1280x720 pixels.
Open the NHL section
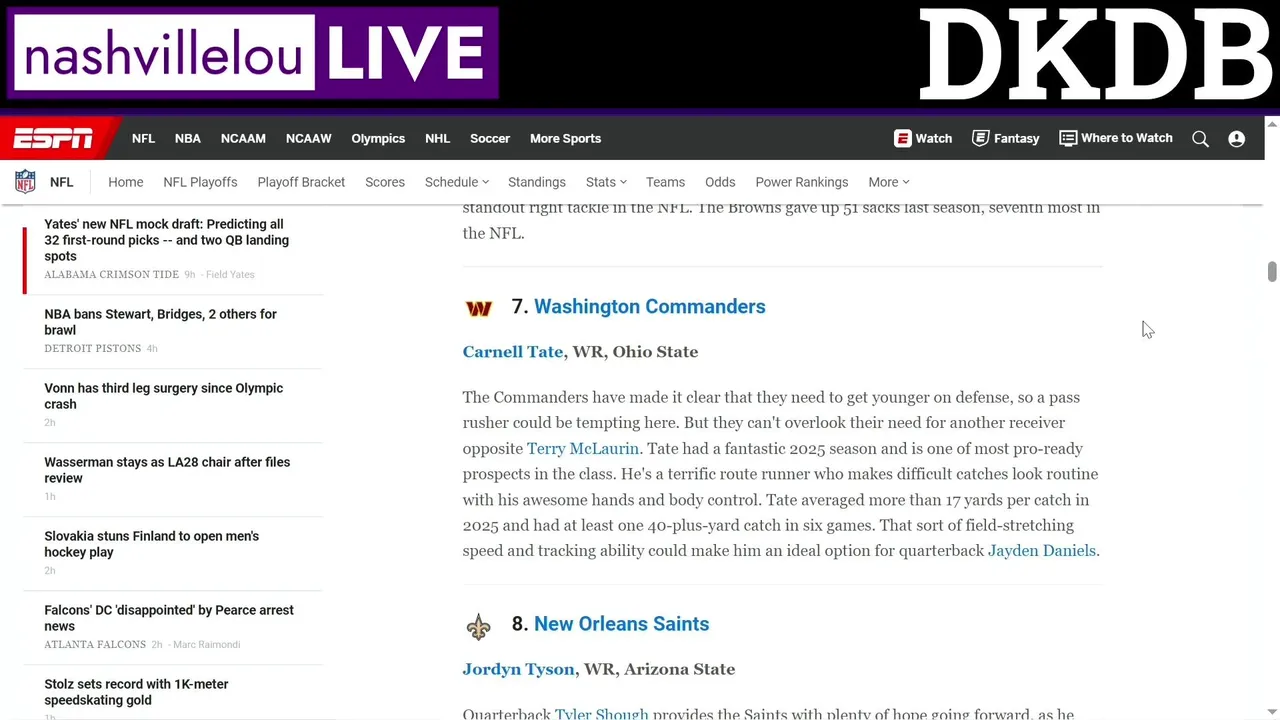click(437, 138)
